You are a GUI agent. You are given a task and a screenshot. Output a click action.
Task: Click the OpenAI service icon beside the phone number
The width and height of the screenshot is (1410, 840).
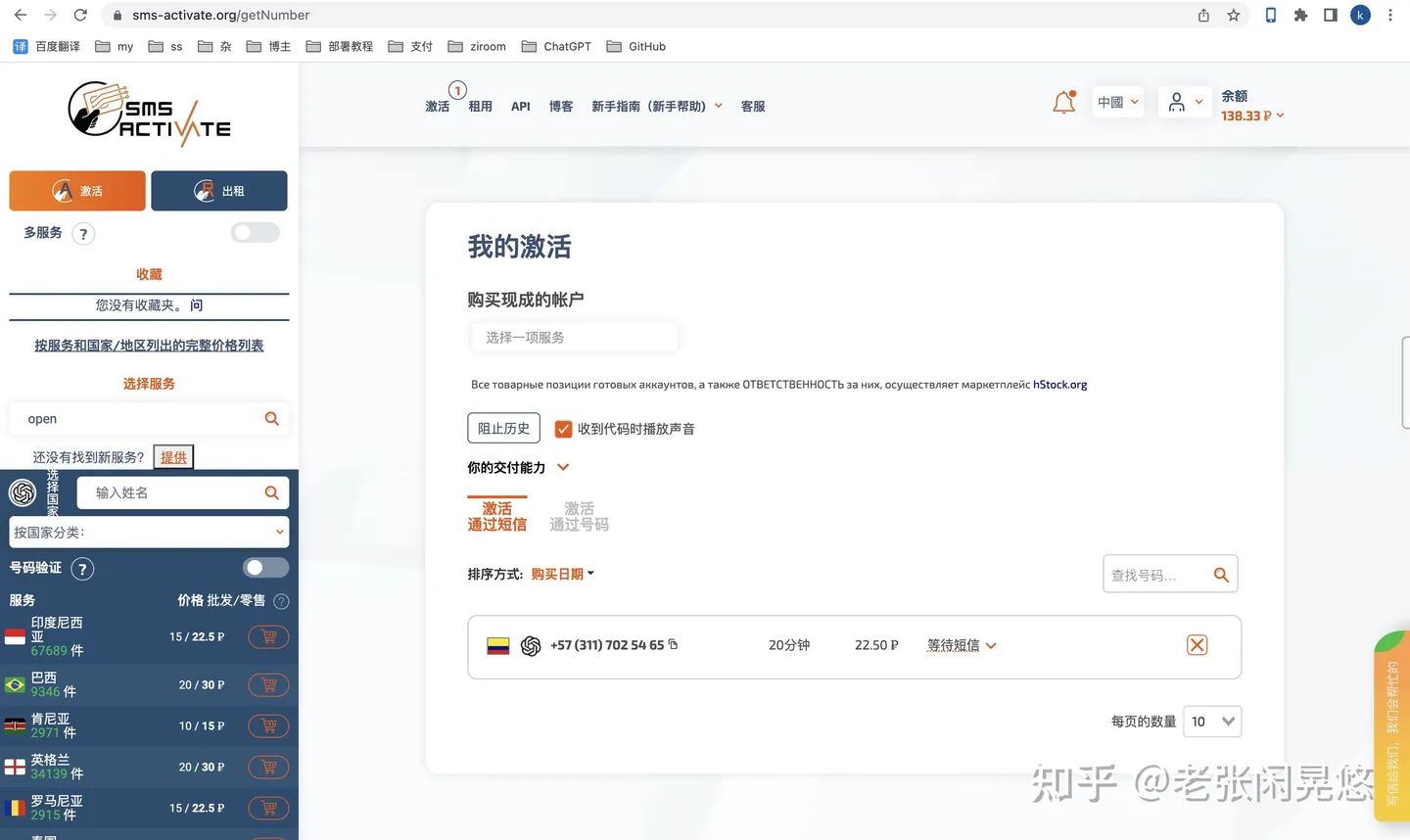(x=530, y=646)
